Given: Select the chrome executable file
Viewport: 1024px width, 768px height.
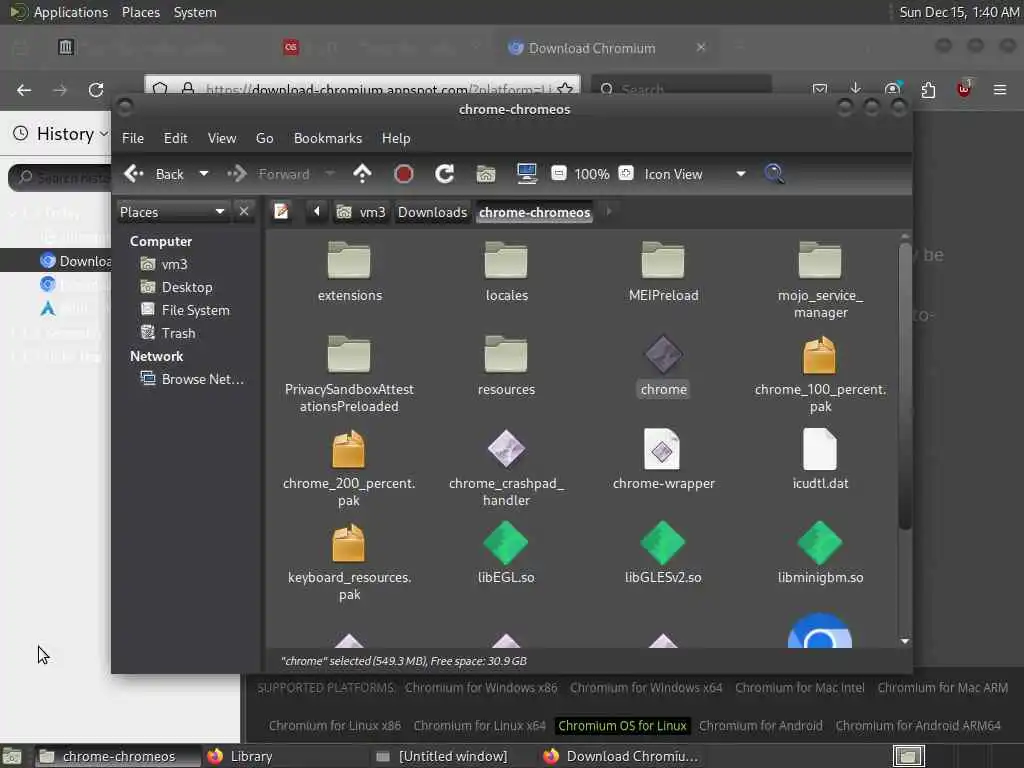Looking at the screenshot, I should (x=663, y=366).
